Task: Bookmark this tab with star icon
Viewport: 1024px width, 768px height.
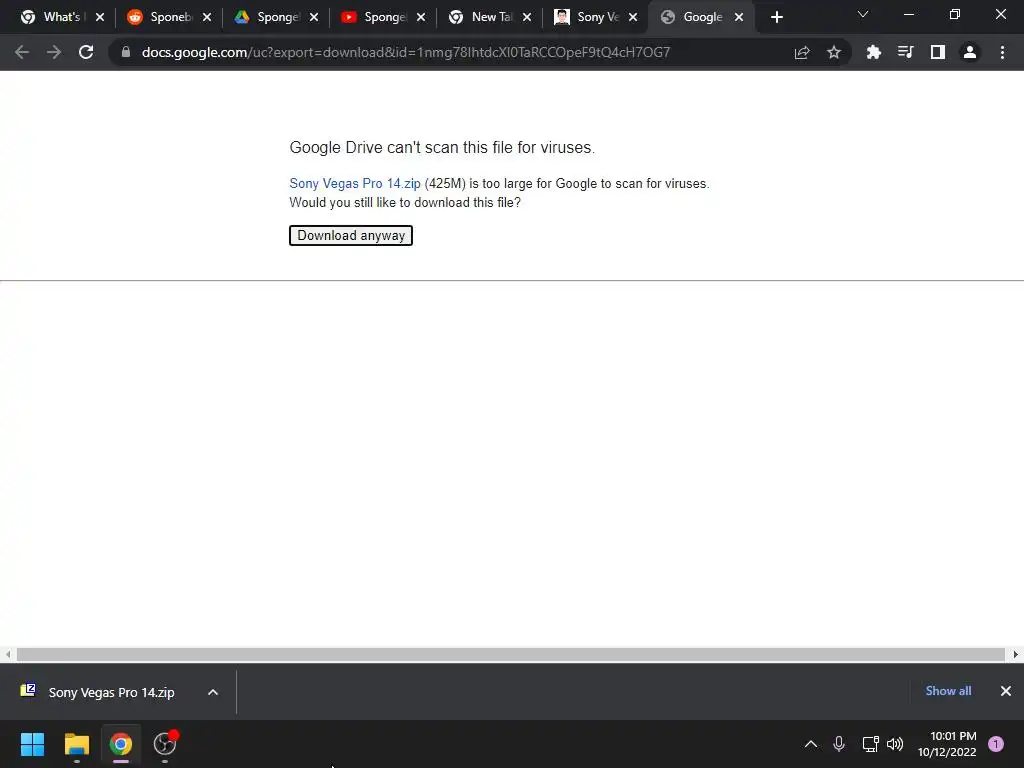Action: (x=834, y=52)
